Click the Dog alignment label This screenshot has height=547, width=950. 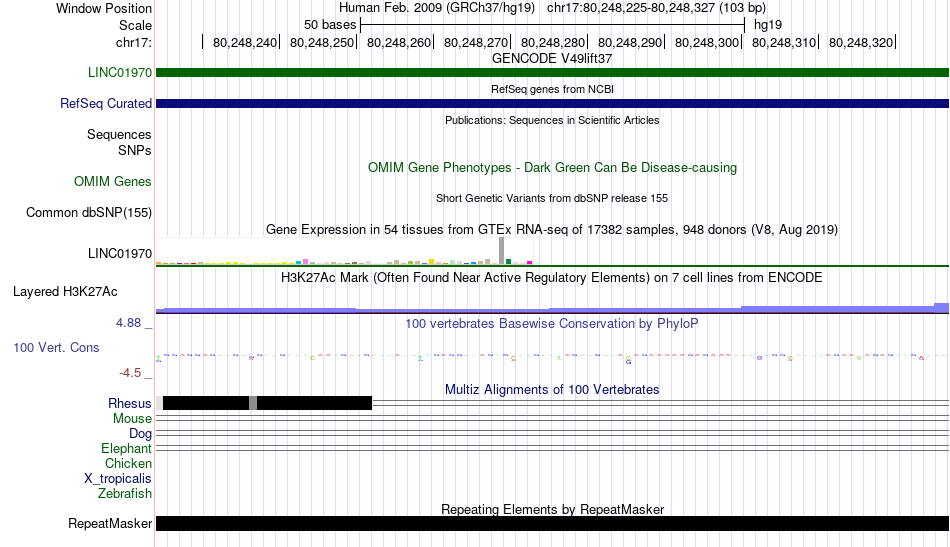pos(140,434)
